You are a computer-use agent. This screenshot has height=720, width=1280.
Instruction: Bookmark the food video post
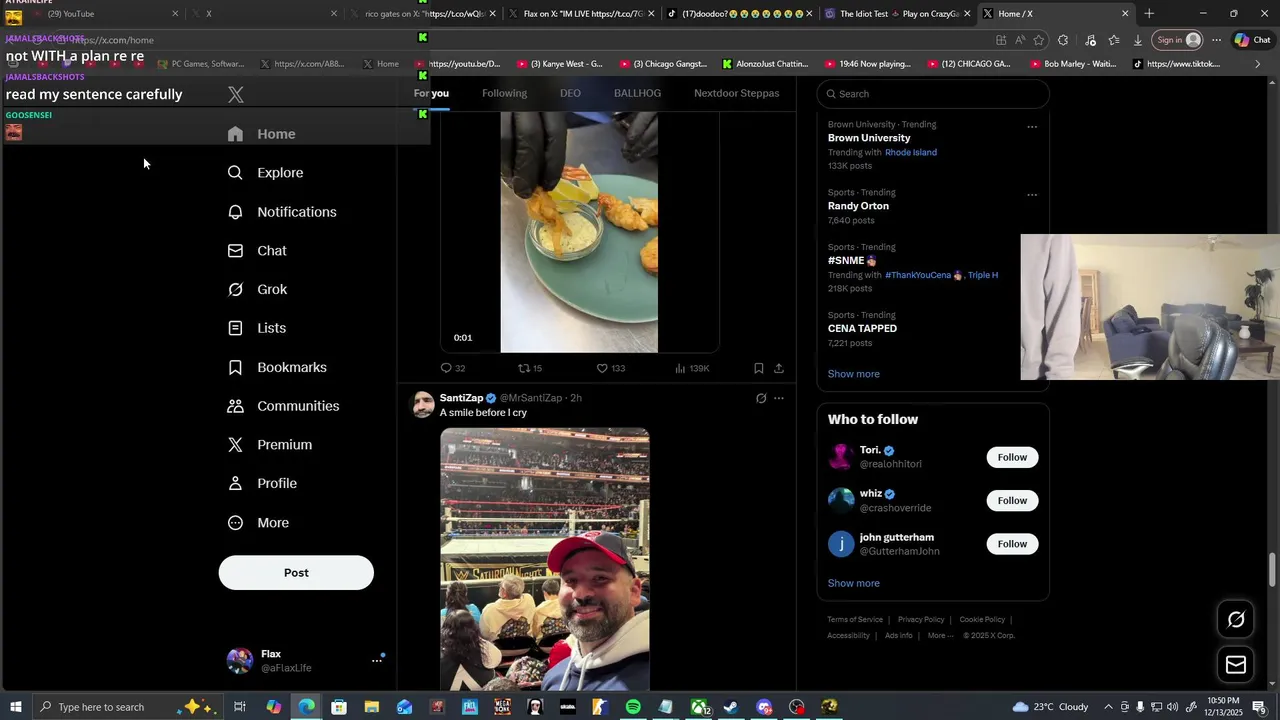pos(758,368)
